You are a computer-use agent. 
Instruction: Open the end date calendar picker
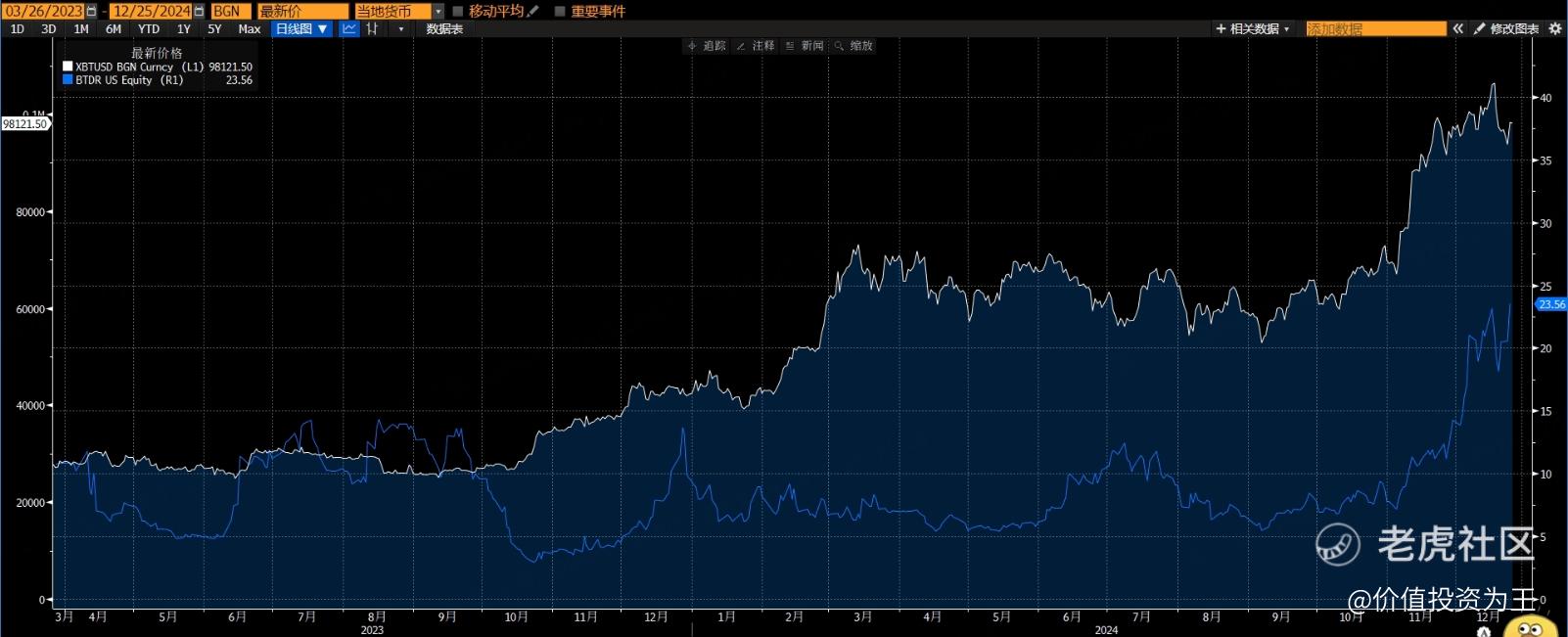click(x=199, y=11)
